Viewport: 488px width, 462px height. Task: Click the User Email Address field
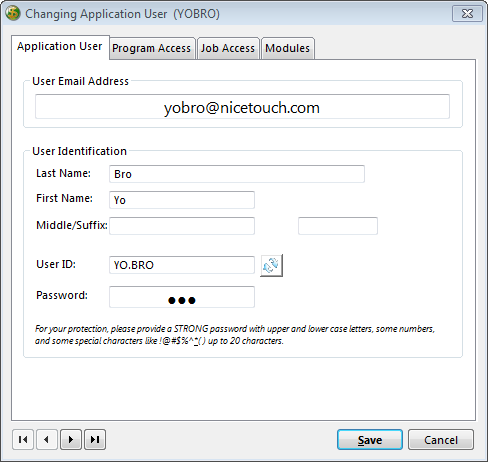click(242, 107)
